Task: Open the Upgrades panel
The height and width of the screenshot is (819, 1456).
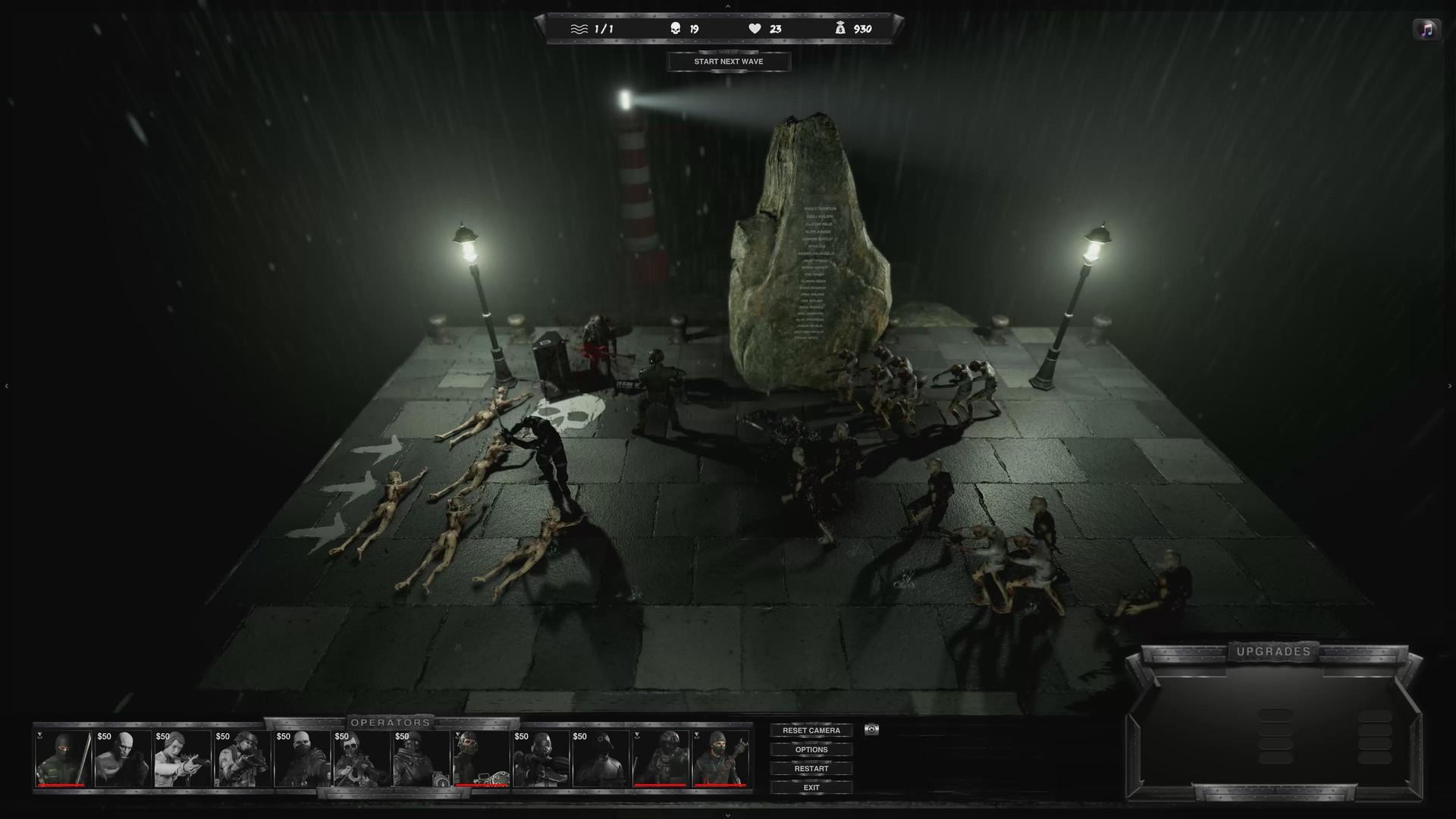Action: [1273, 651]
